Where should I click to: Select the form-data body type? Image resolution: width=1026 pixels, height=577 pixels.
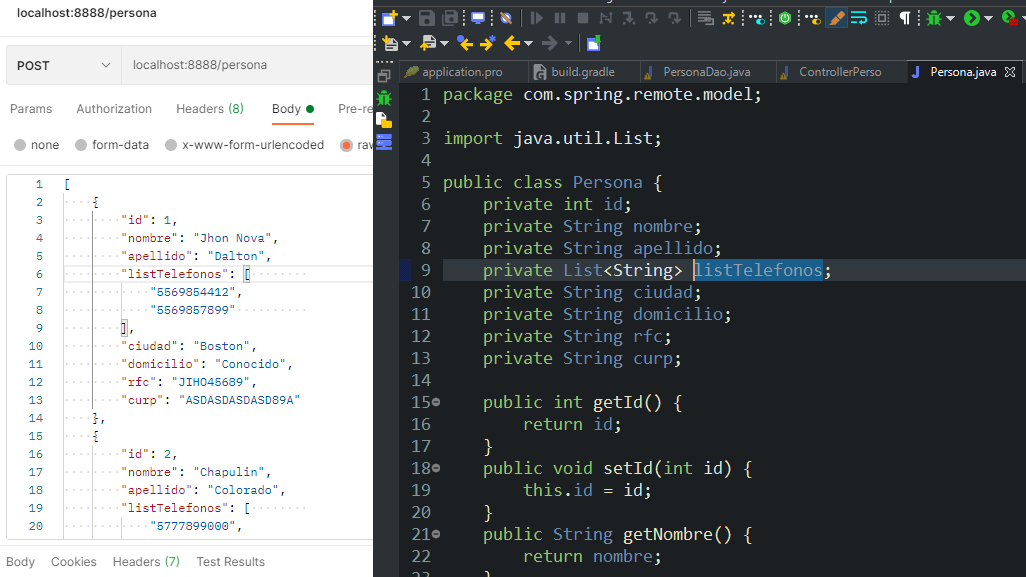(x=112, y=144)
